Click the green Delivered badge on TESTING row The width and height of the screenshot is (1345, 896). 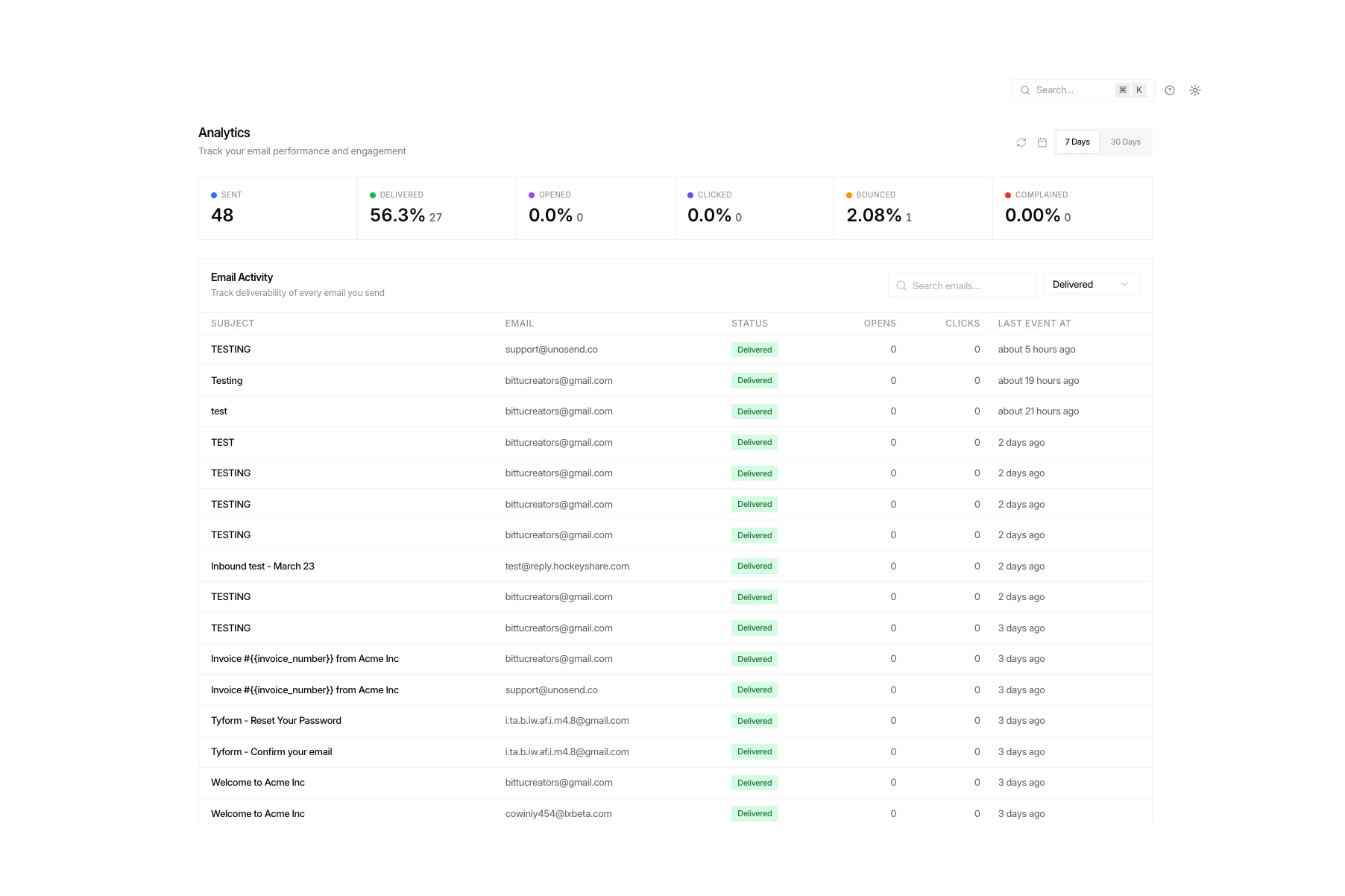coord(754,349)
